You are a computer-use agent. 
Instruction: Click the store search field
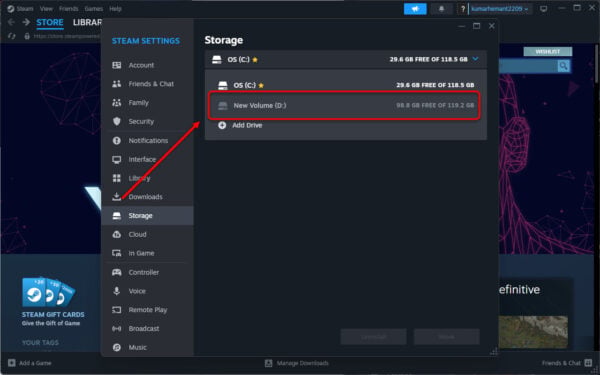528,66
